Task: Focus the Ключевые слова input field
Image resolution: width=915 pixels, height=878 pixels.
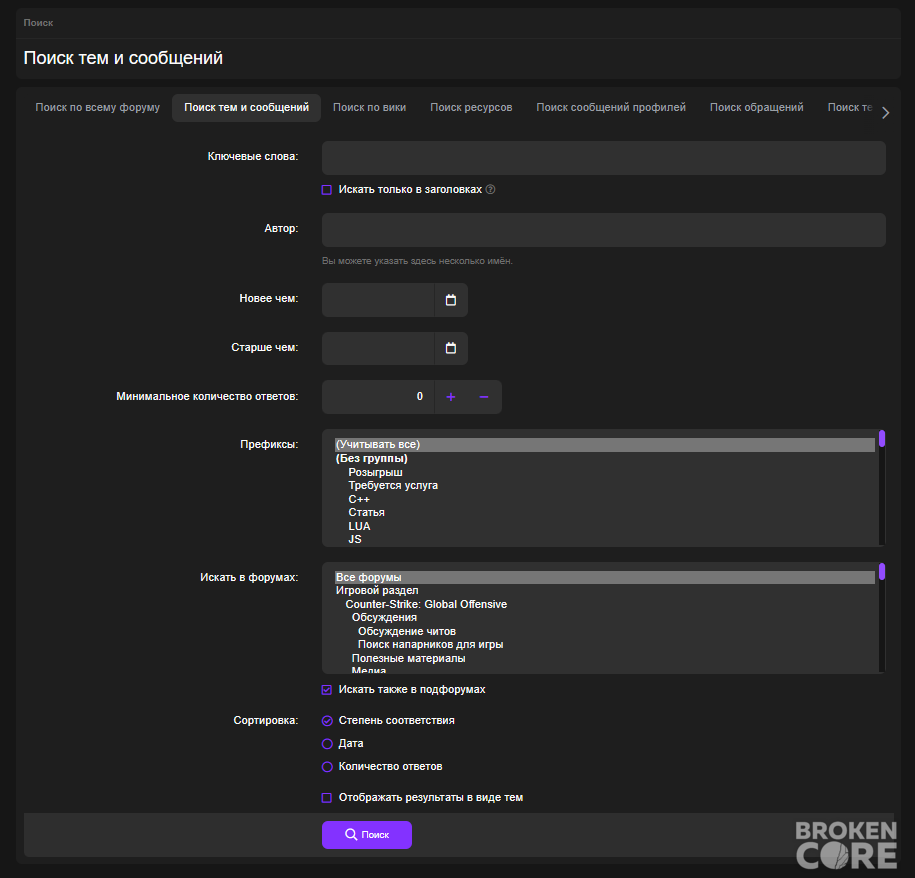Action: point(603,158)
